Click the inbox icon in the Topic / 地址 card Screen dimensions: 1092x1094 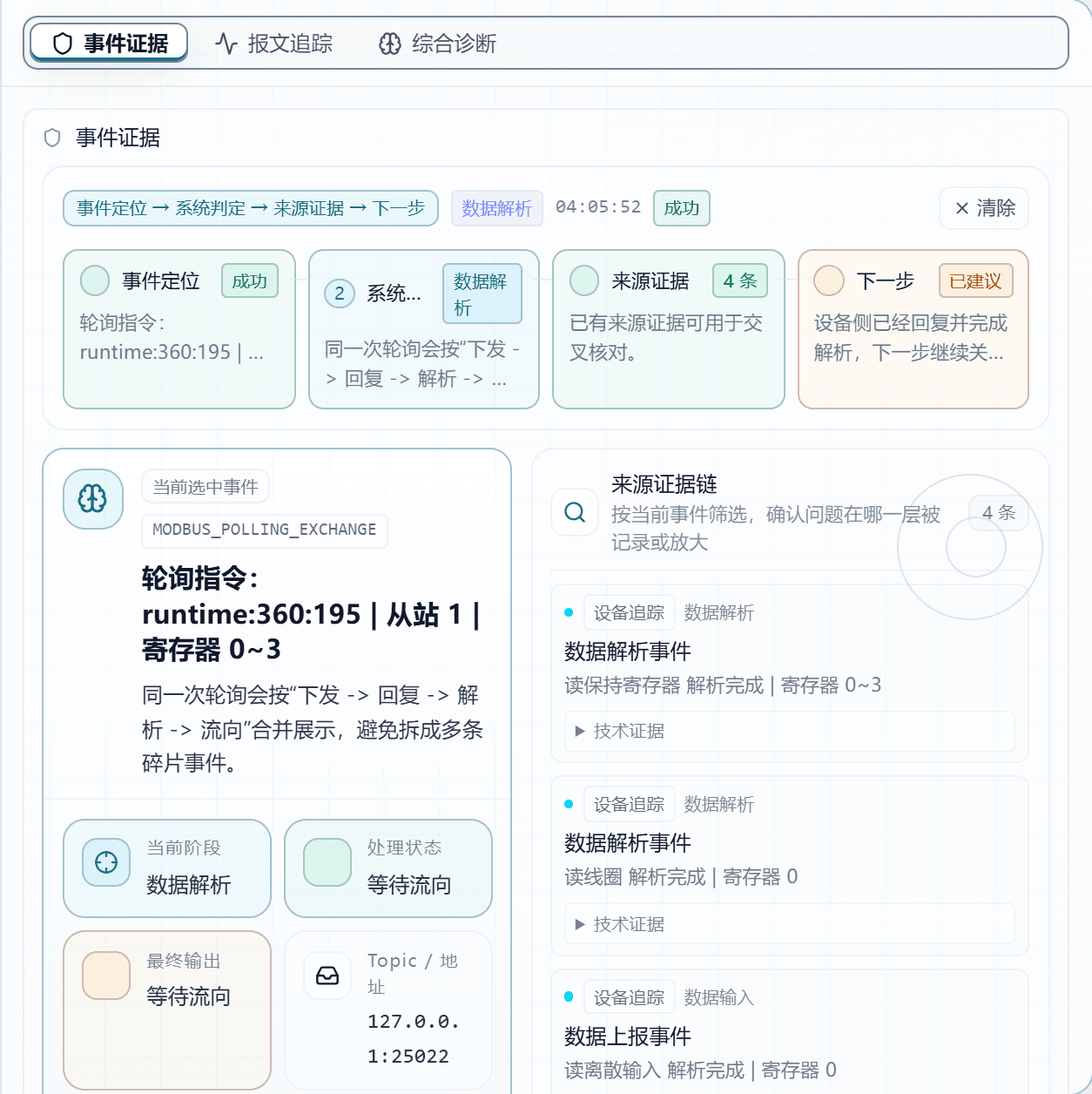[x=327, y=976]
